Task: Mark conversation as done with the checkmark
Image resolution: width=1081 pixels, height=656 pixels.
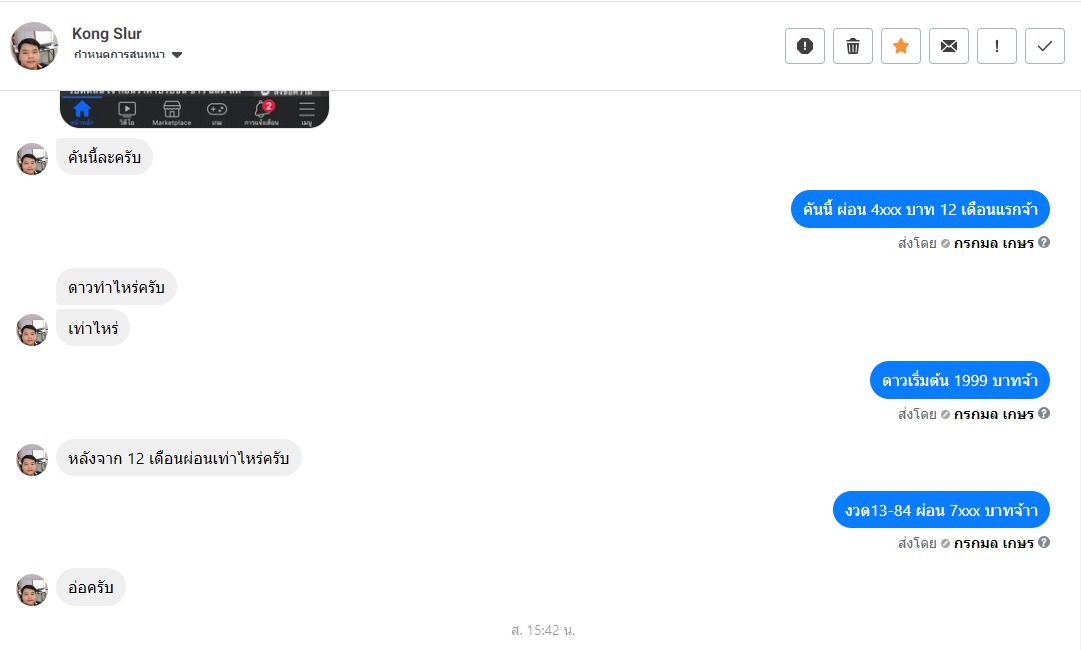Action: tap(1044, 46)
